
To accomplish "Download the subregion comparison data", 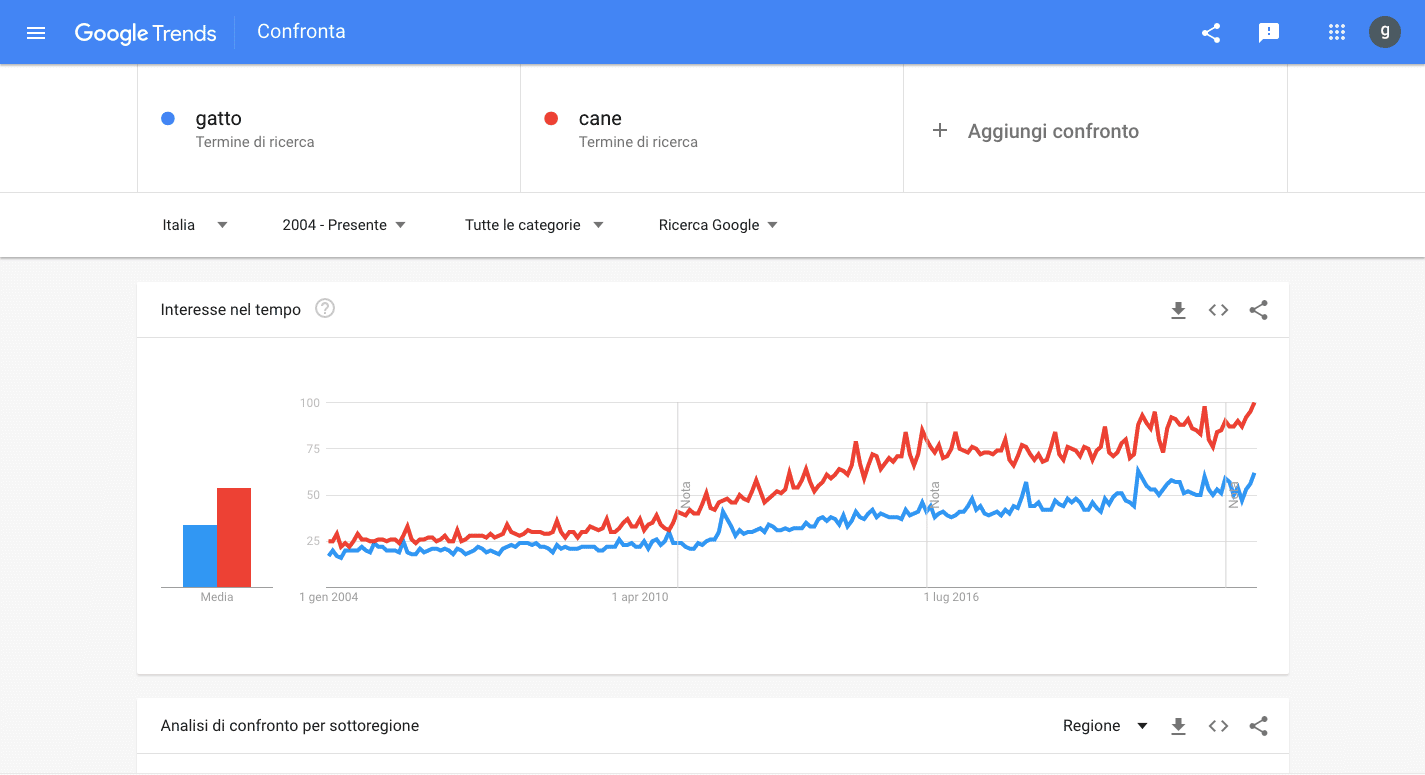I will pyautogui.click(x=1178, y=725).
